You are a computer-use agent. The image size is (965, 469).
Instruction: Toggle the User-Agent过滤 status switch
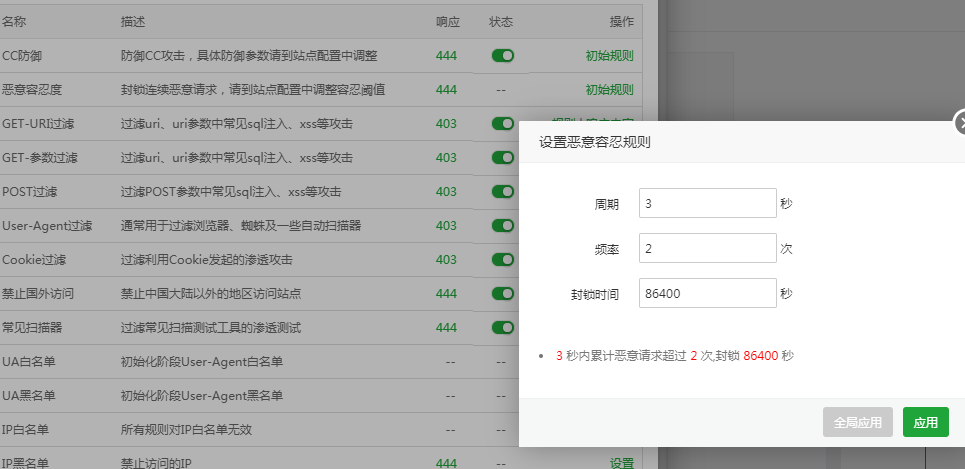click(x=503, y=226)
